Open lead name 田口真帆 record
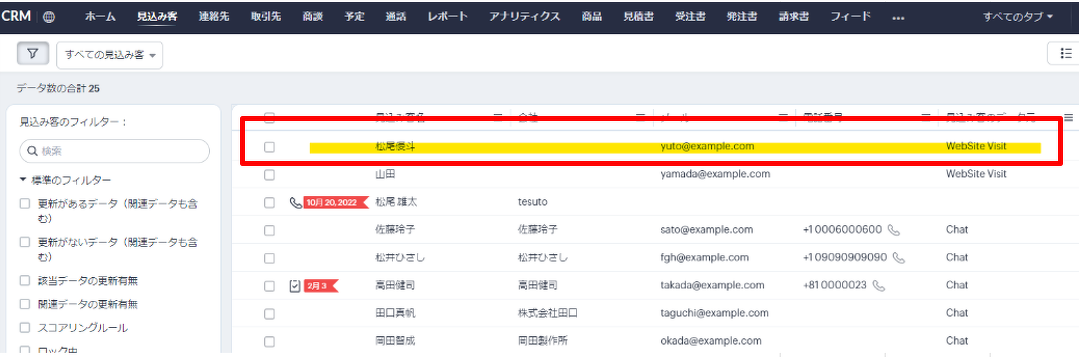1079x360 pixels. click(x=395, y=313)
